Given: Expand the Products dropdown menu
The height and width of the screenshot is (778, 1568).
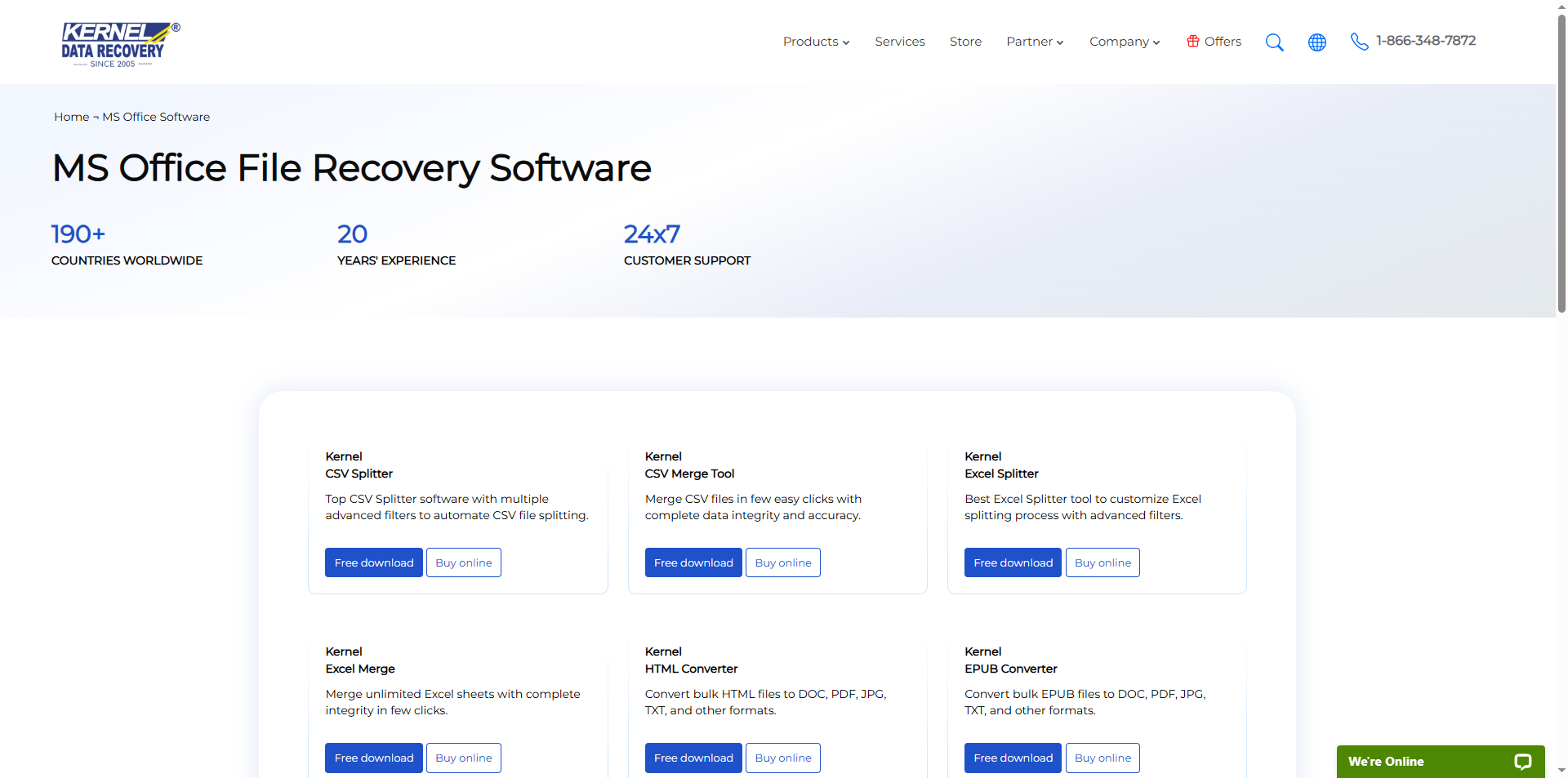Looking at the screenshot, I should 816,42.
